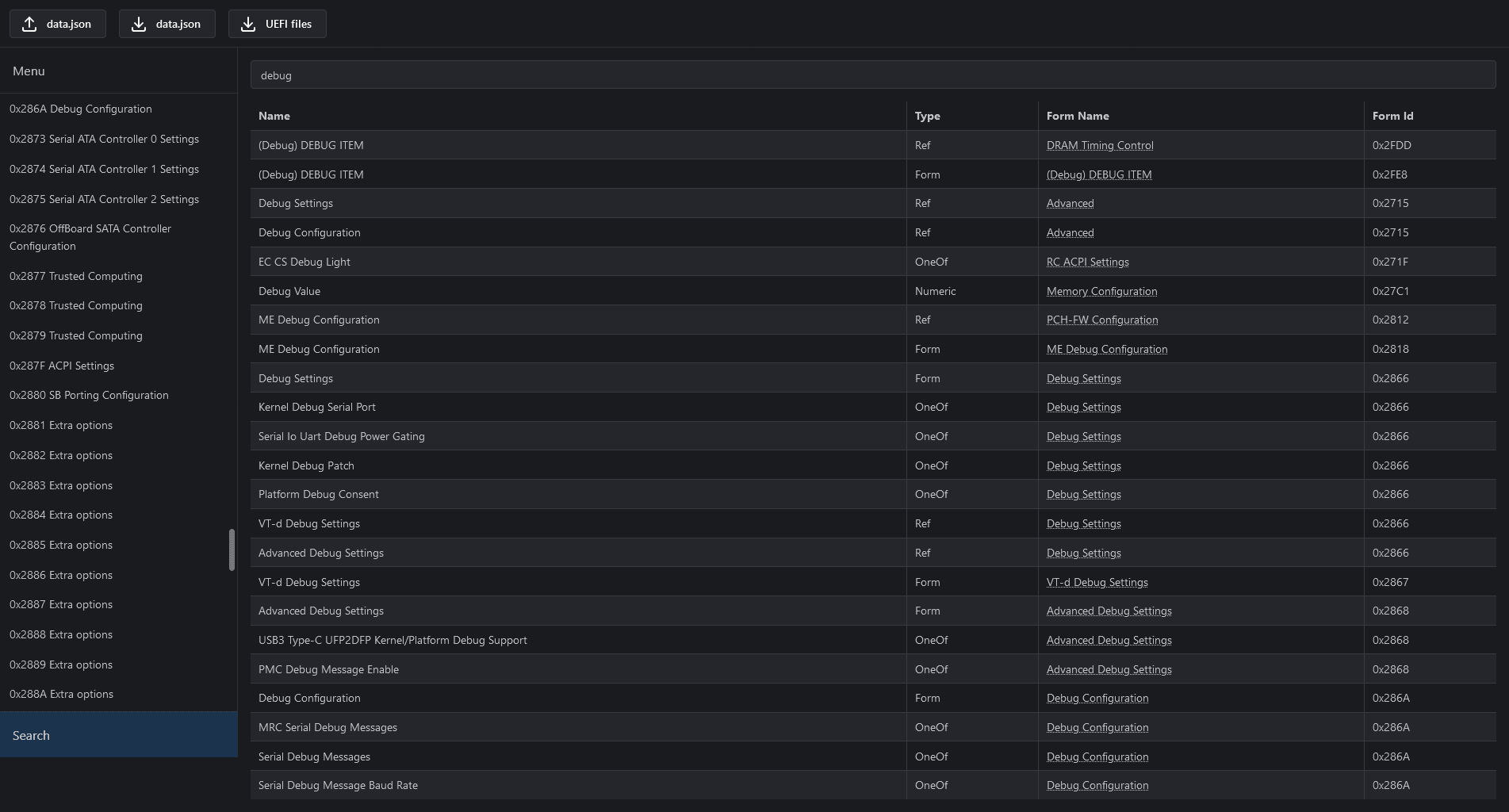1509x812 pixels.
Task: Click the ME Debug Configuration form link
Action: point(1106,349)
